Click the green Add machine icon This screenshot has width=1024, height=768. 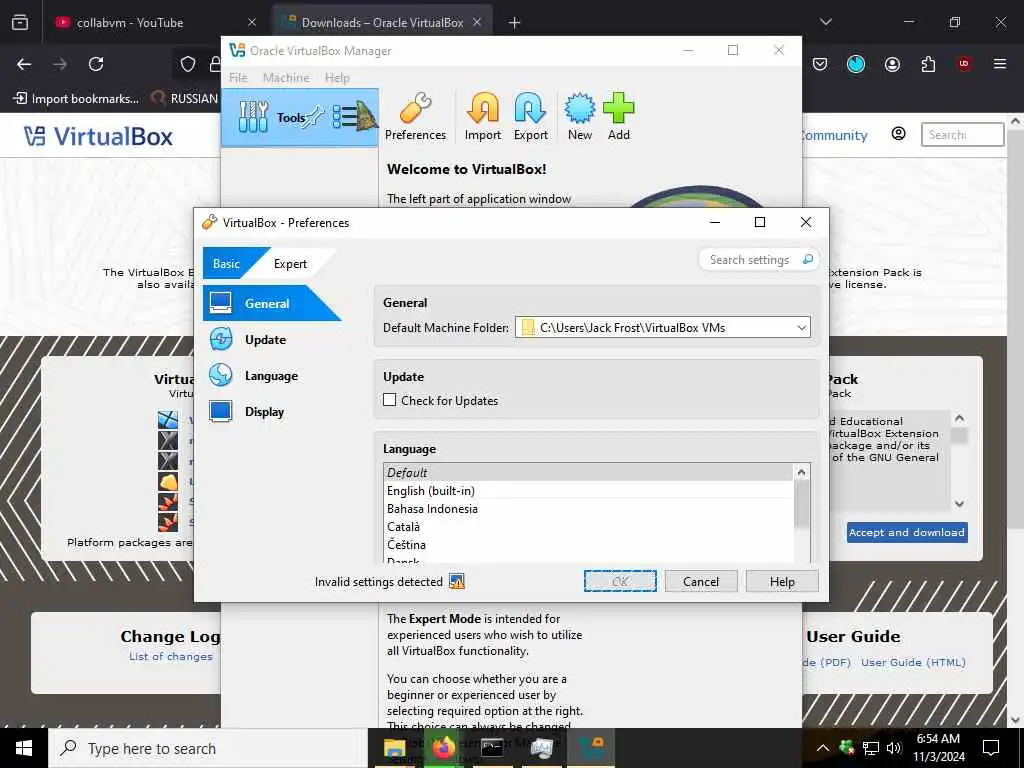coord(618,116)
